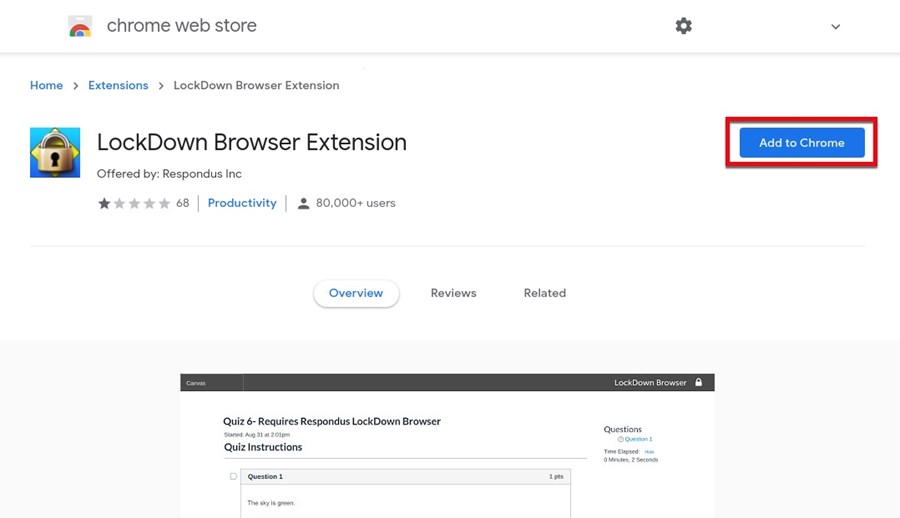
Task: Click the 68 ratings count
Action: click(183, 203)
